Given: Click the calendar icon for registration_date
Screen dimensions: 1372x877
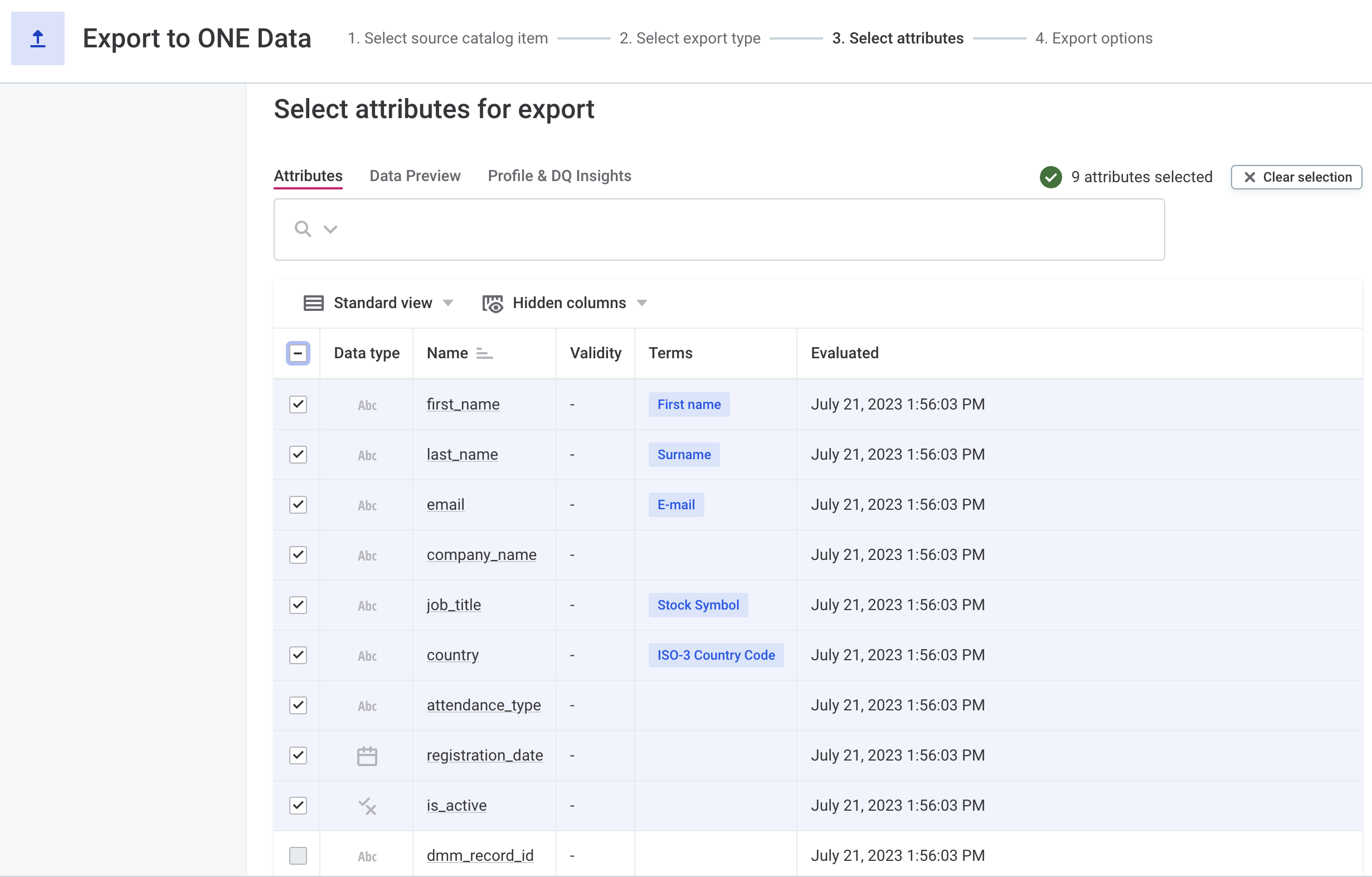Looking at the screenshot, I should point(367,756).
